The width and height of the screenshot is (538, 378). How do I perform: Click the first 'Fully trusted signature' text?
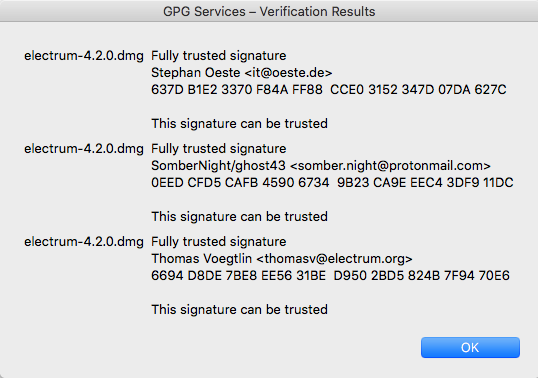219,56
